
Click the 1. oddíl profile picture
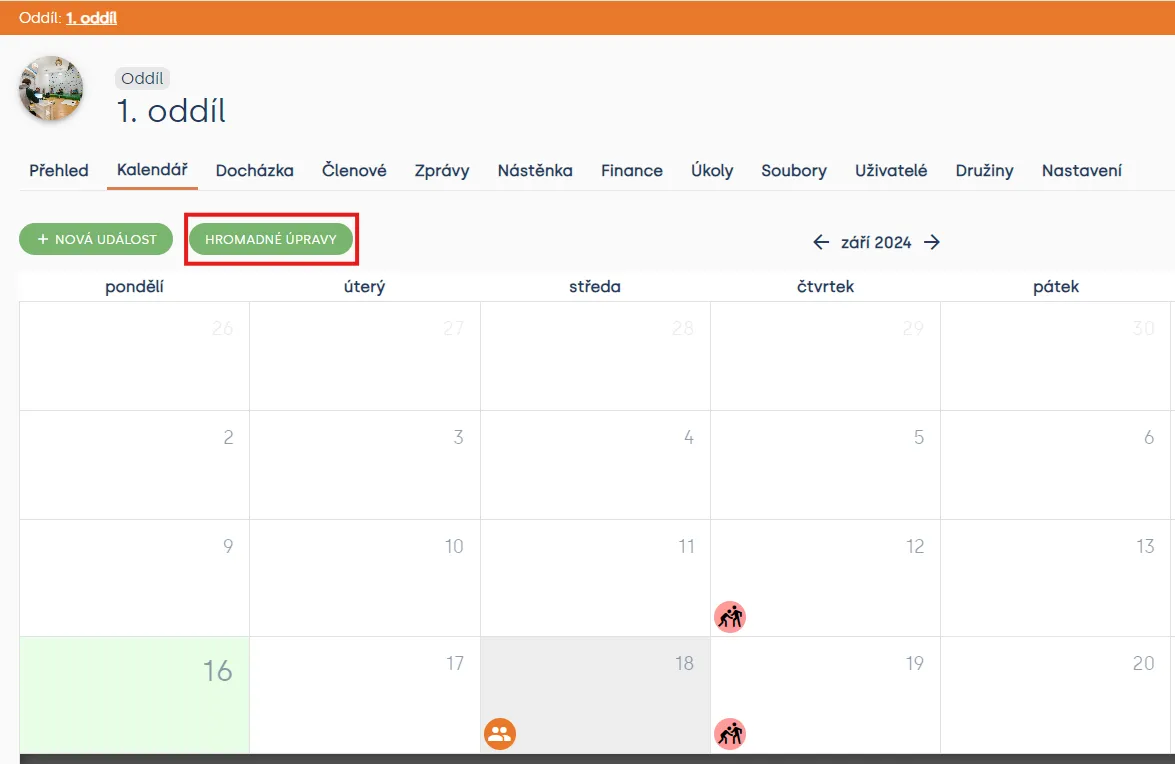tap(51, 88)
